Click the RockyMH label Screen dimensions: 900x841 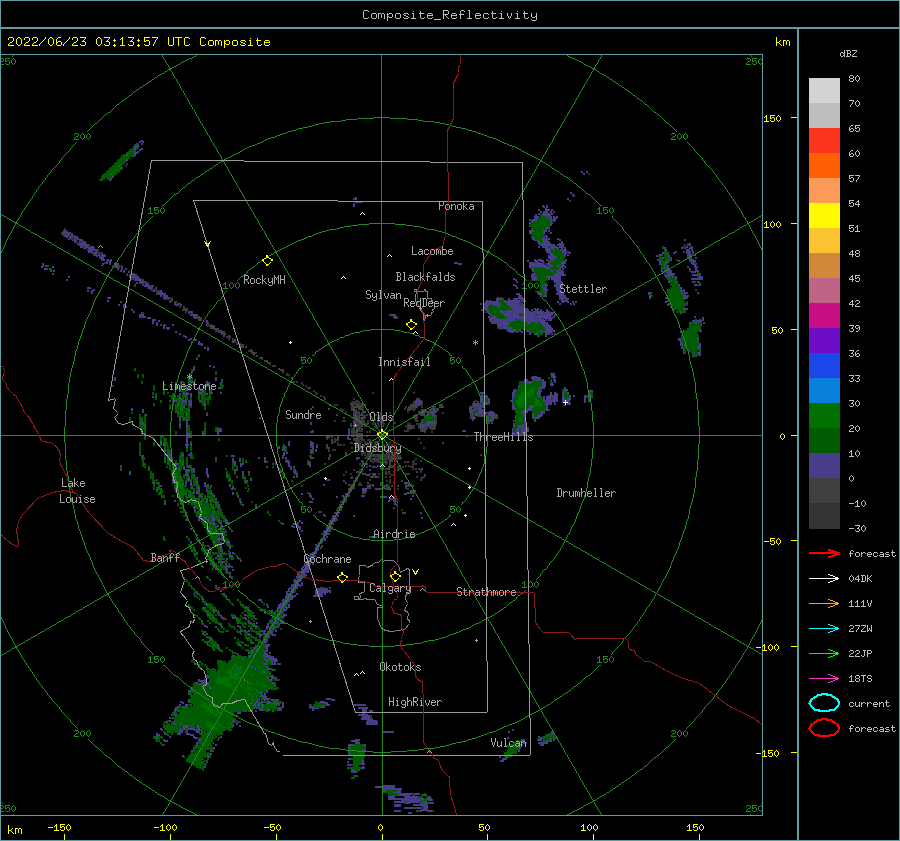coord(264,280)
